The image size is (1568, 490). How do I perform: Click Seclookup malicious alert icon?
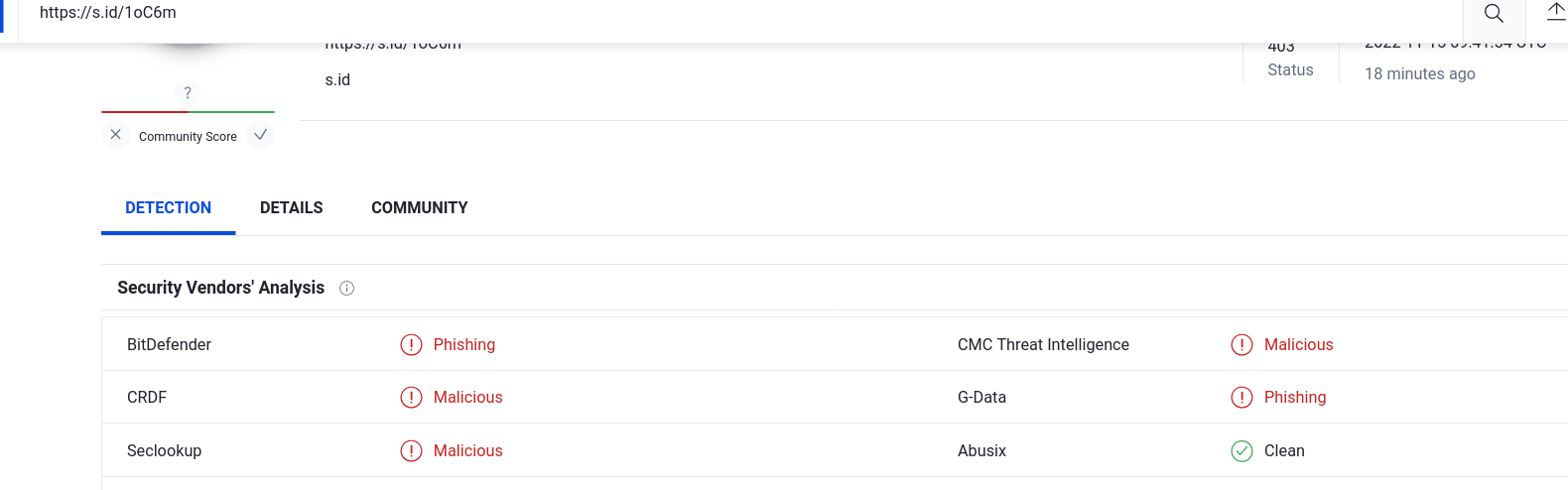(411, 451)
